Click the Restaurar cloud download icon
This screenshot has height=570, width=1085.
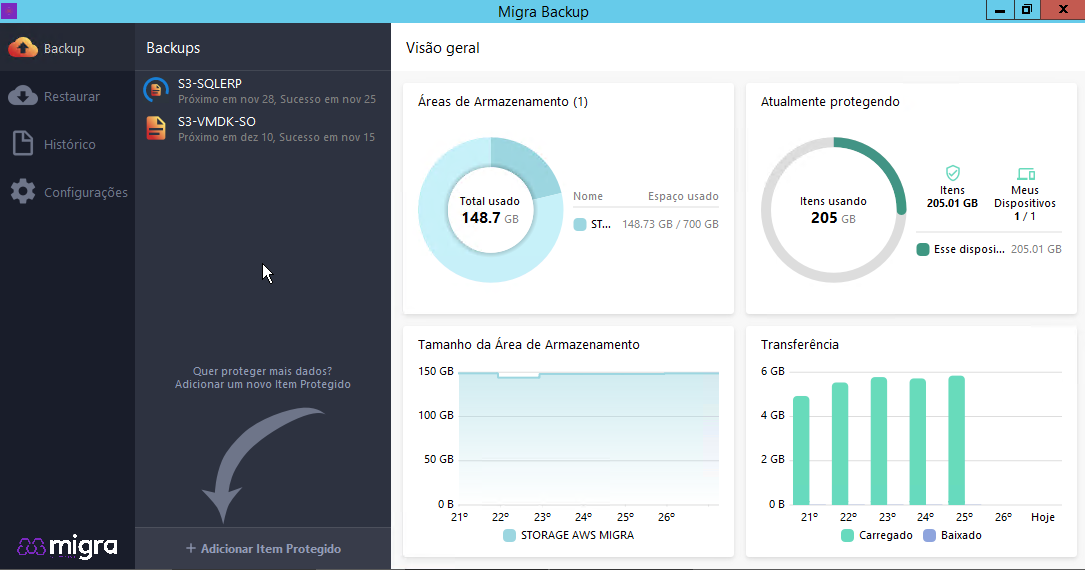(x=22, y=96)
